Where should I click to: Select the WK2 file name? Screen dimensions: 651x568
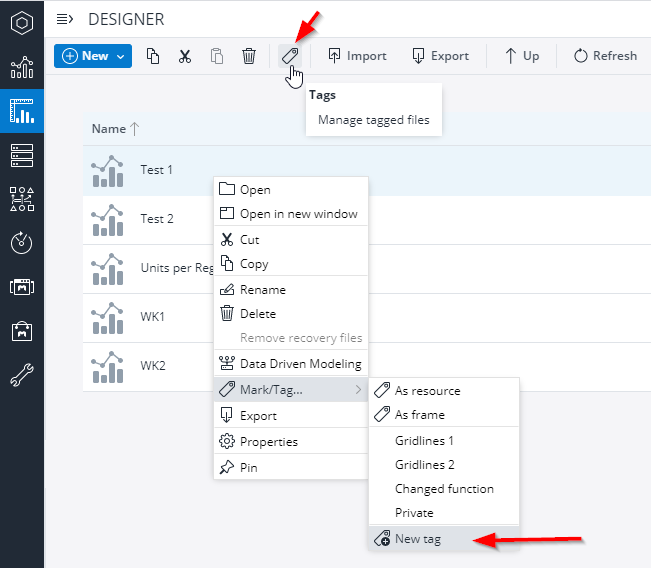pos(153,366)
